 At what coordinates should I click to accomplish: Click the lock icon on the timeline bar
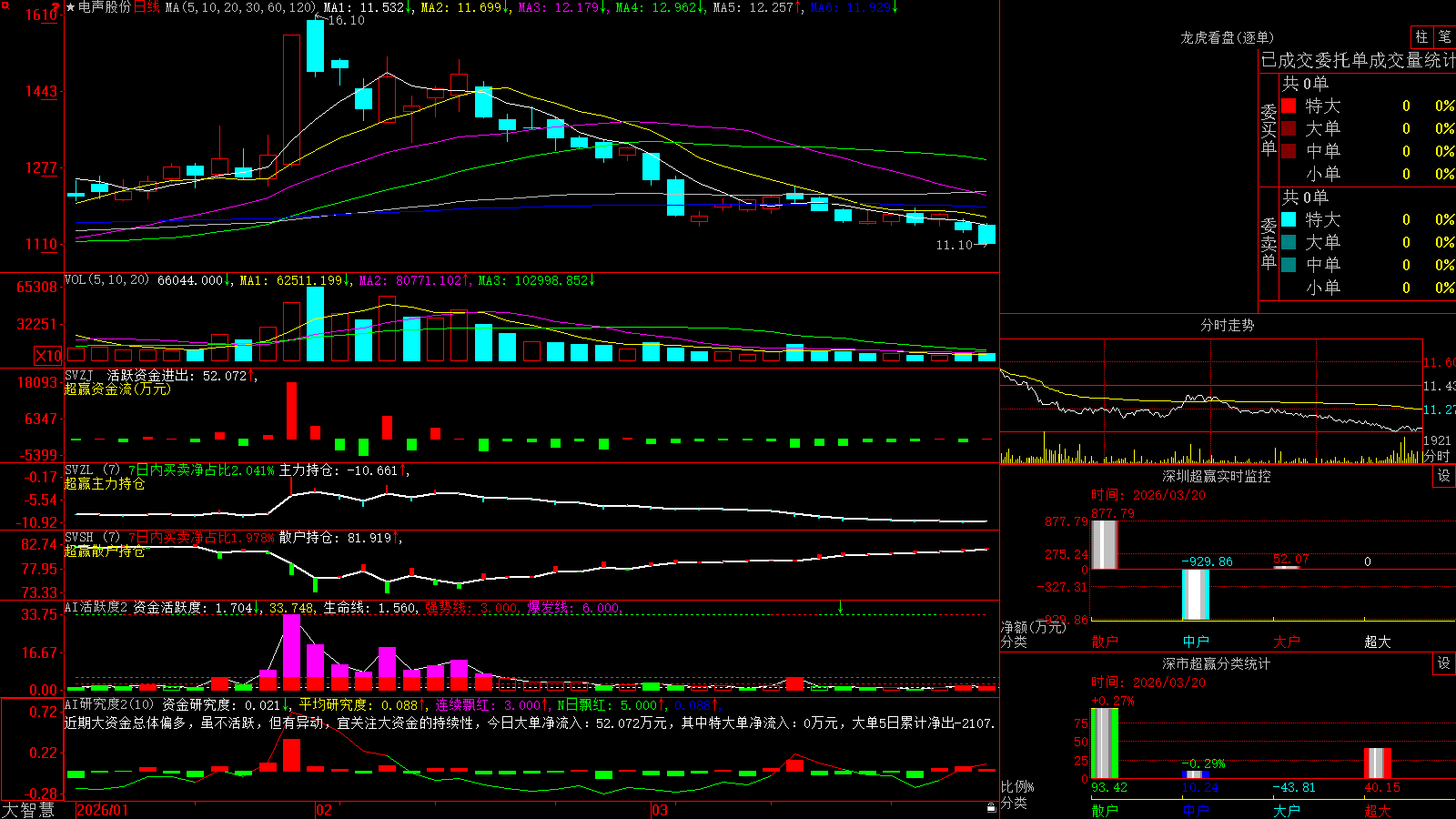point(991,808)
